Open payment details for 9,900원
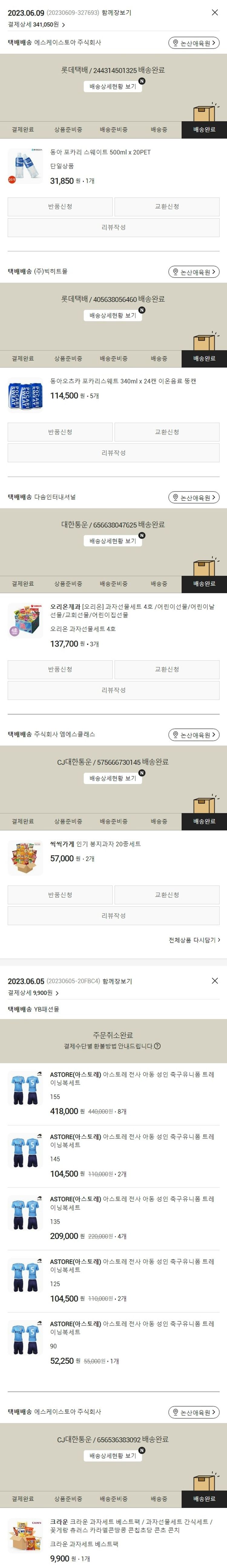Viewport: 227px width, 1568px height. [x=33, y=993]
